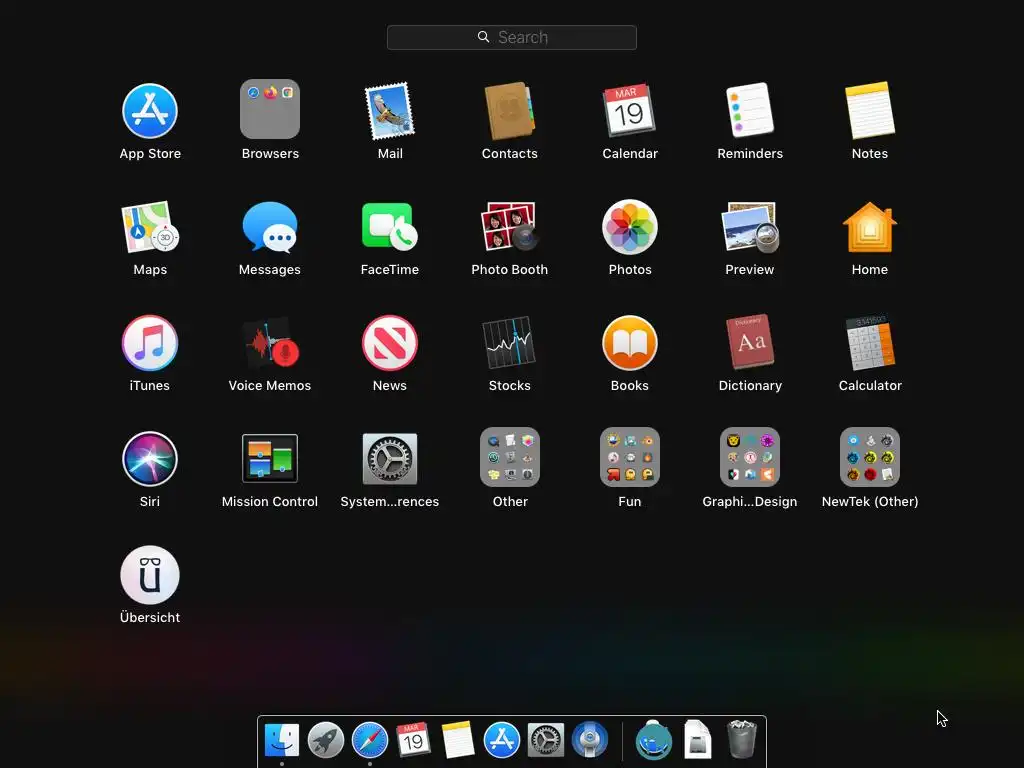Open the News app
This screenshot has height=768, width=1024.
click(390, 343)
